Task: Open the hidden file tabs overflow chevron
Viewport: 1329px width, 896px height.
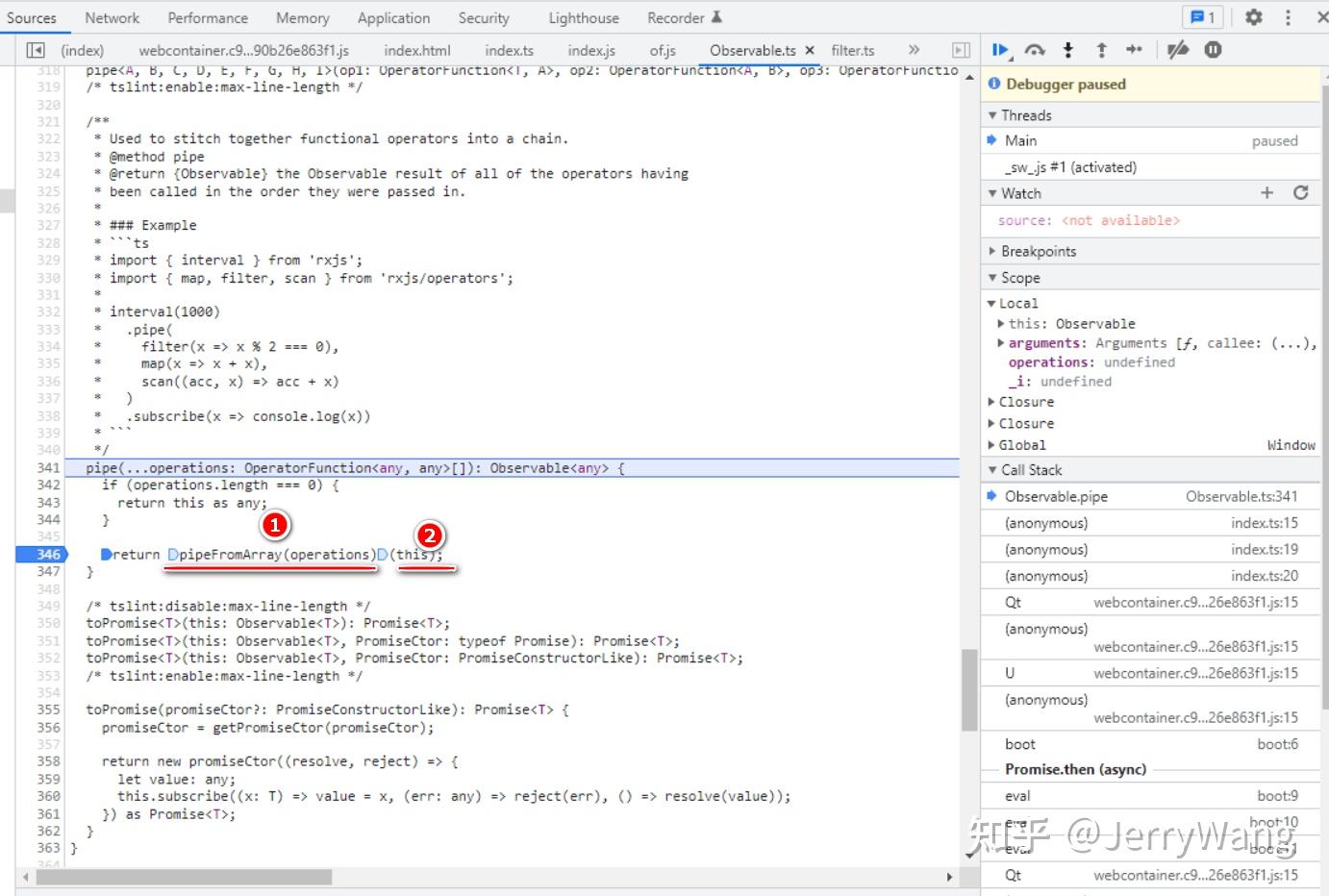Action: [x=914, y=50]
